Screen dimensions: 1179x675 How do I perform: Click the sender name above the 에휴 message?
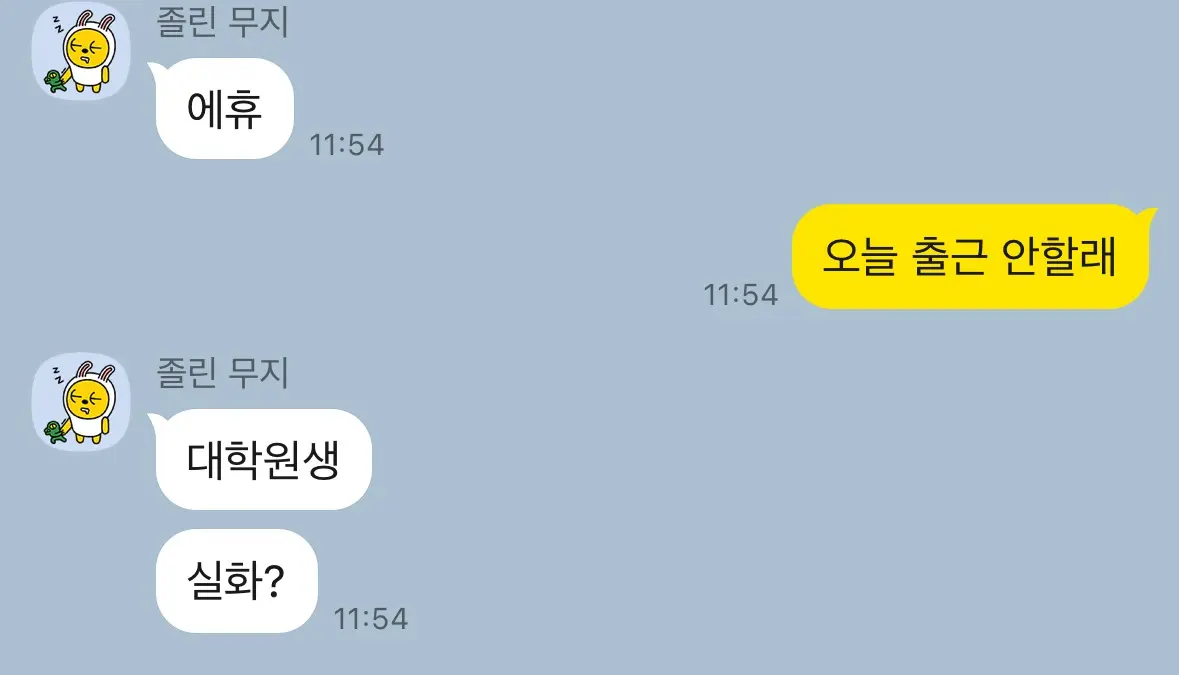click(x=223, y=21)
